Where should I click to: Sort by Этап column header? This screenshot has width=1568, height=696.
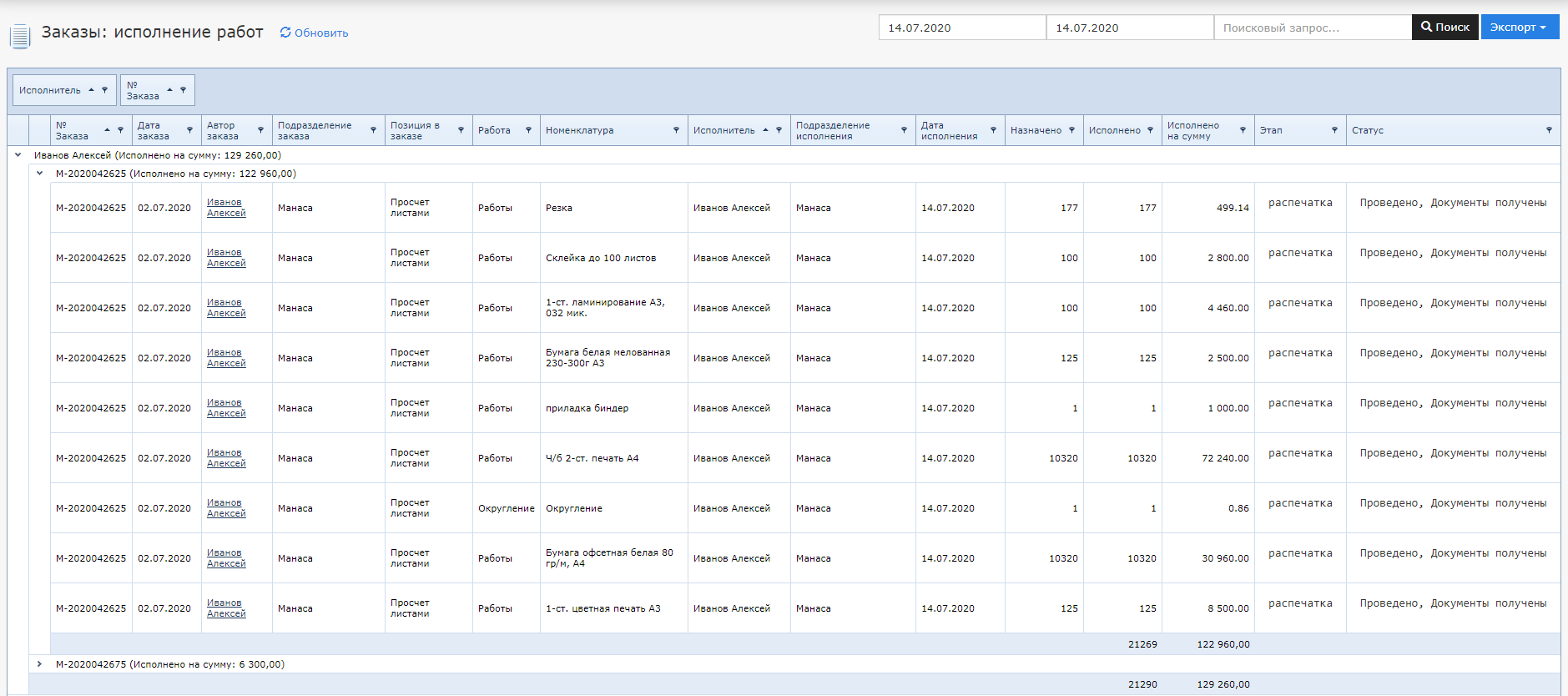click(1271, 130)
